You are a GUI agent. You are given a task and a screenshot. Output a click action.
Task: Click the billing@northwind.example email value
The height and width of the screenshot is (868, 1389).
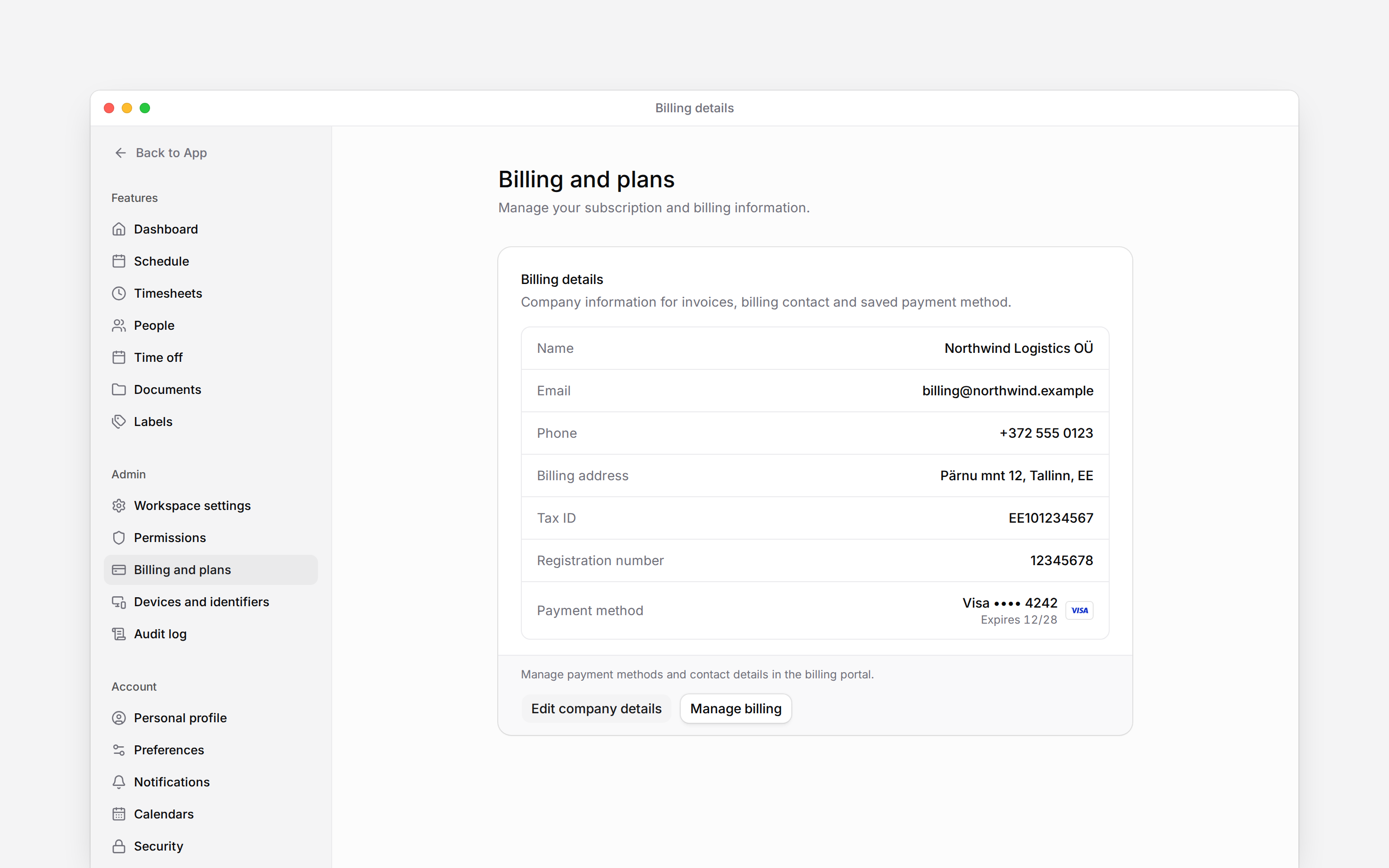click(1007, 391)
